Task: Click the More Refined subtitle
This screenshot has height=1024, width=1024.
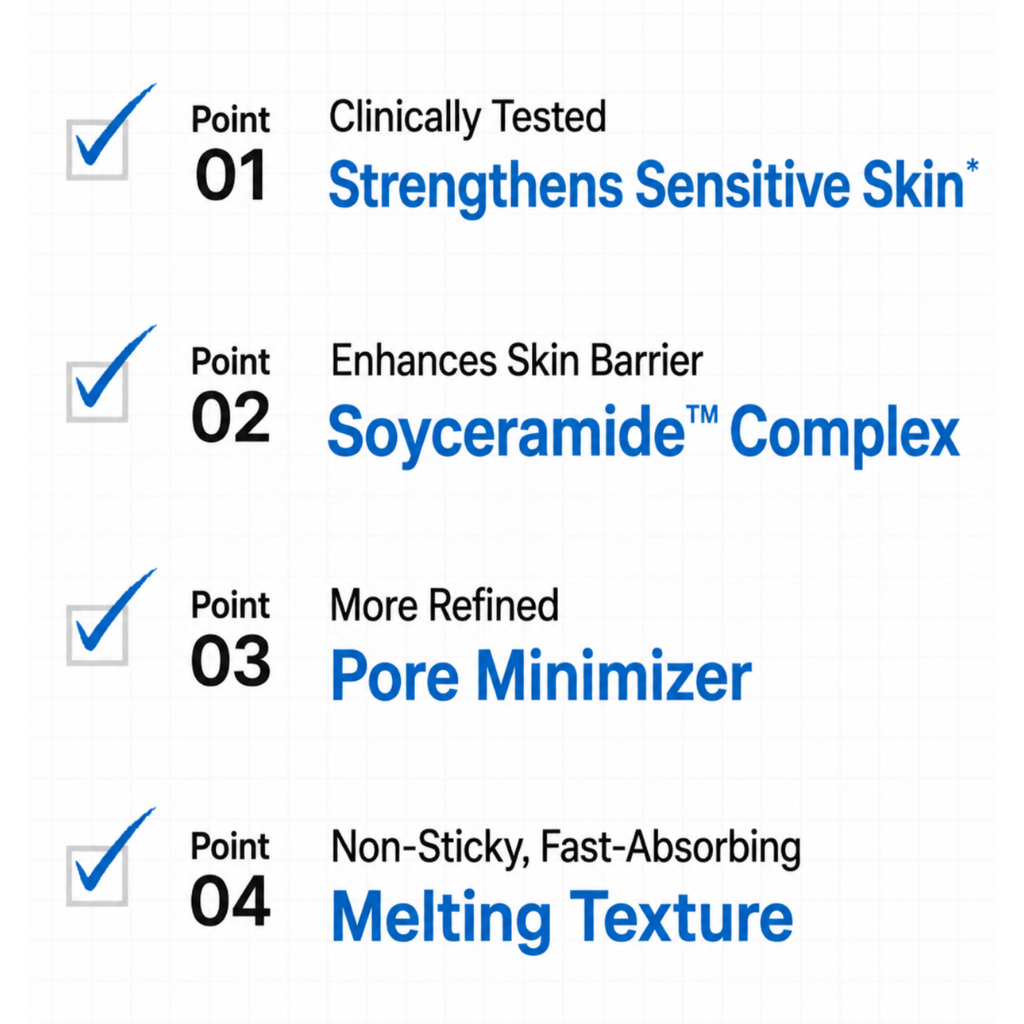Action: tap(445, 605)
